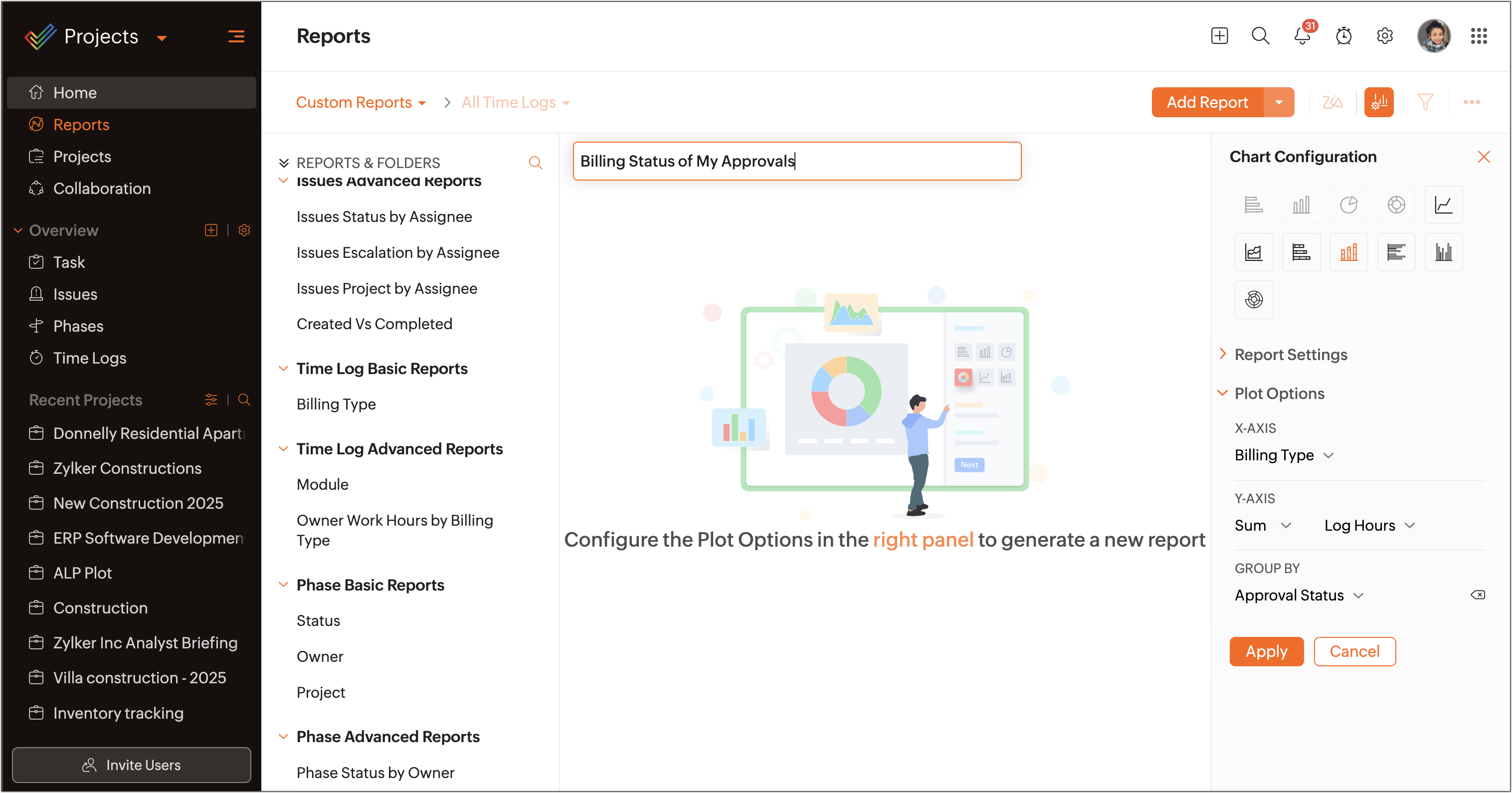
Task: Click the filter funnel icon
Action: tap(1425, 102)
